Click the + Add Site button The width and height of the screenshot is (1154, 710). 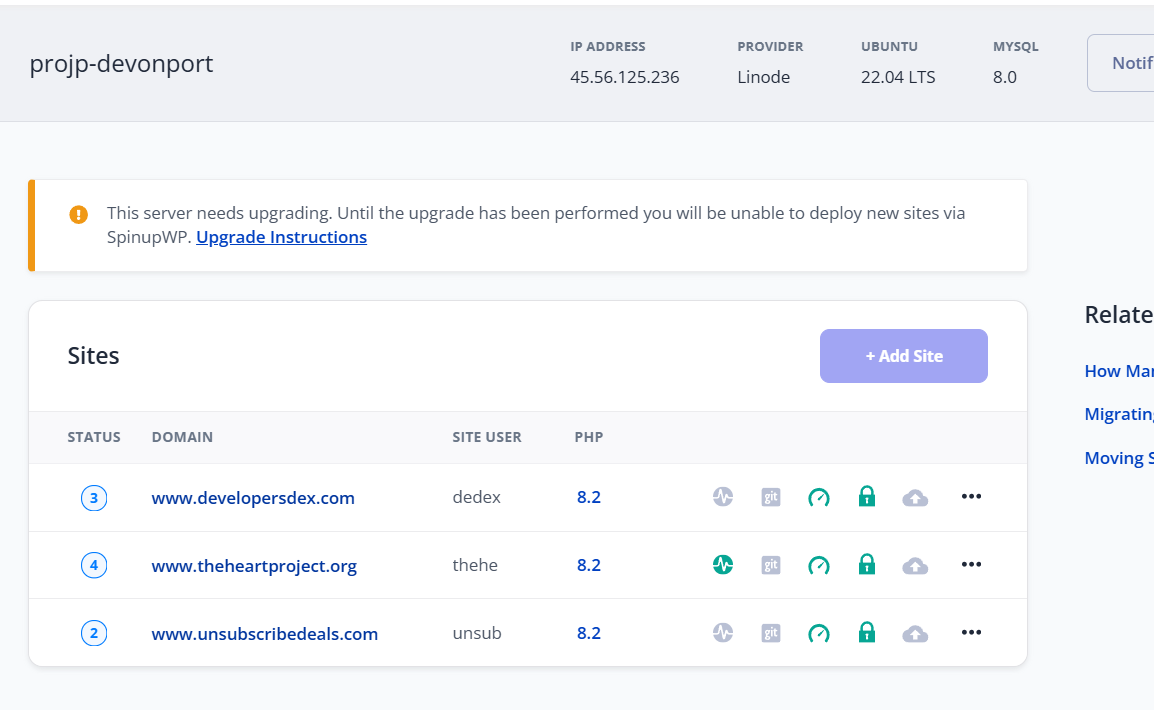(x=904, y=356)
